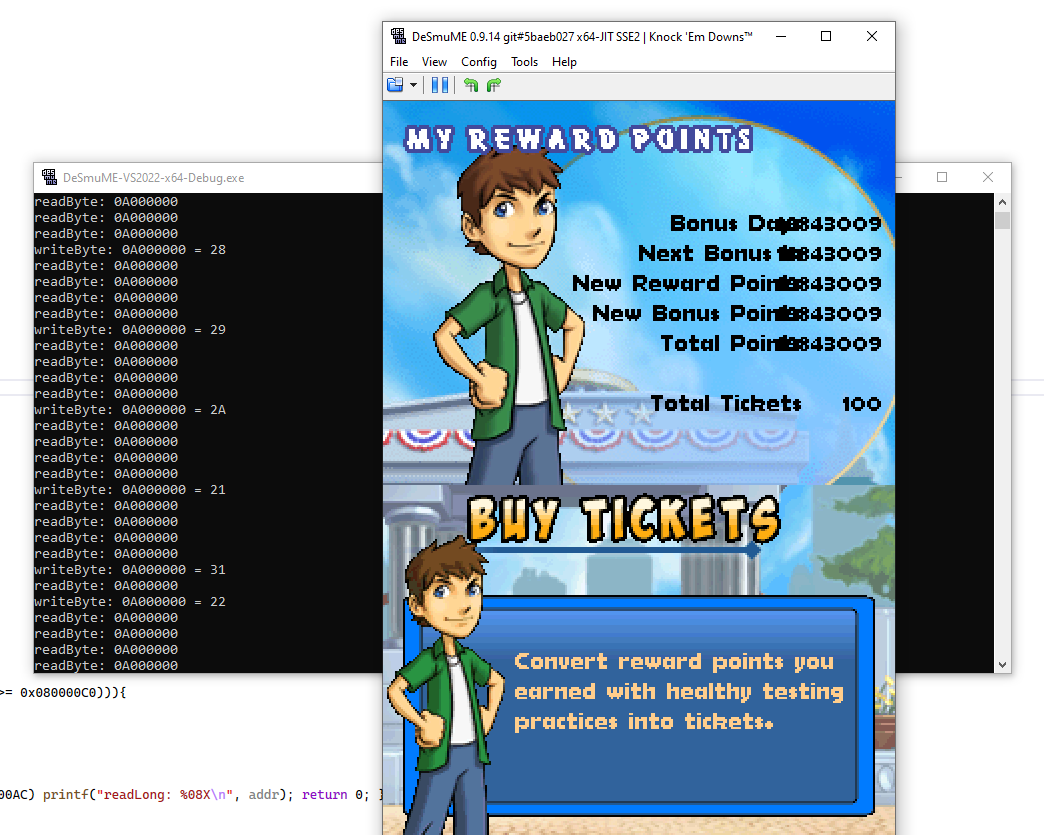Viewport: 1044px width, 835px height.
Task: Click the 'MY REWARD POINTS' title
Action: pyautogui.click(x=579, y=140)
